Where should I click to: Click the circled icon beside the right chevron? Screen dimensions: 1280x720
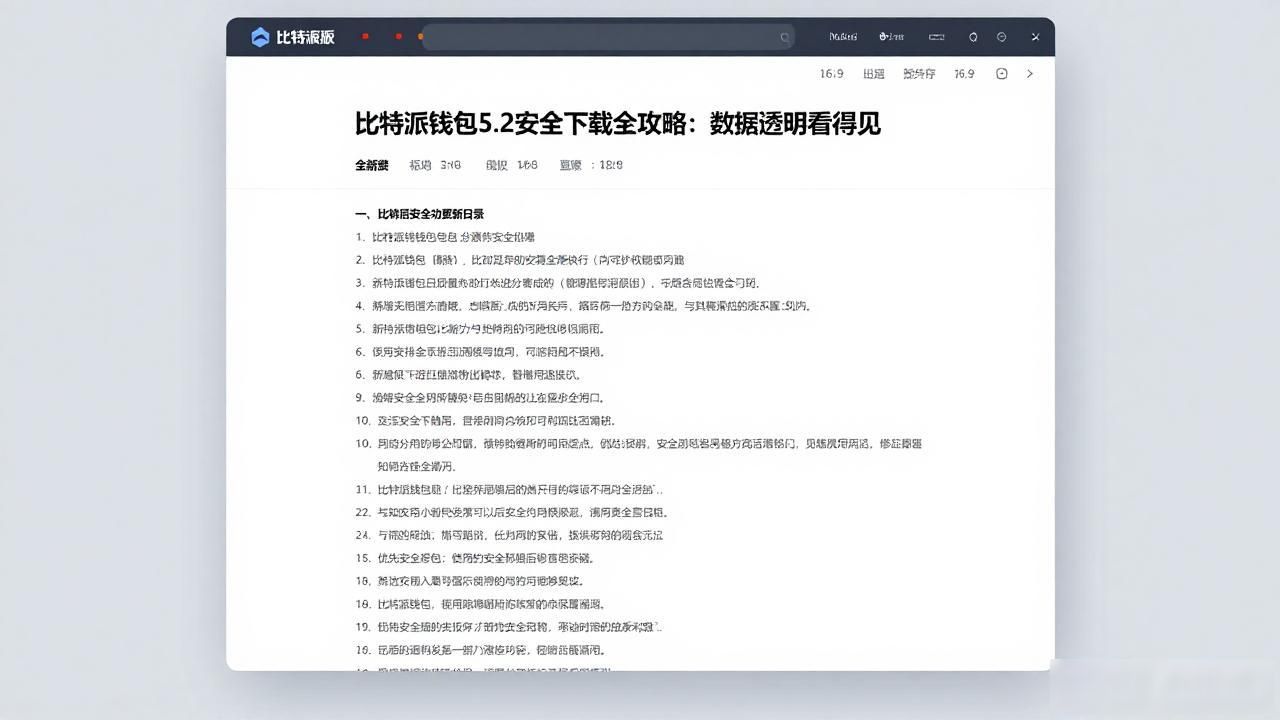(1001, 74)
